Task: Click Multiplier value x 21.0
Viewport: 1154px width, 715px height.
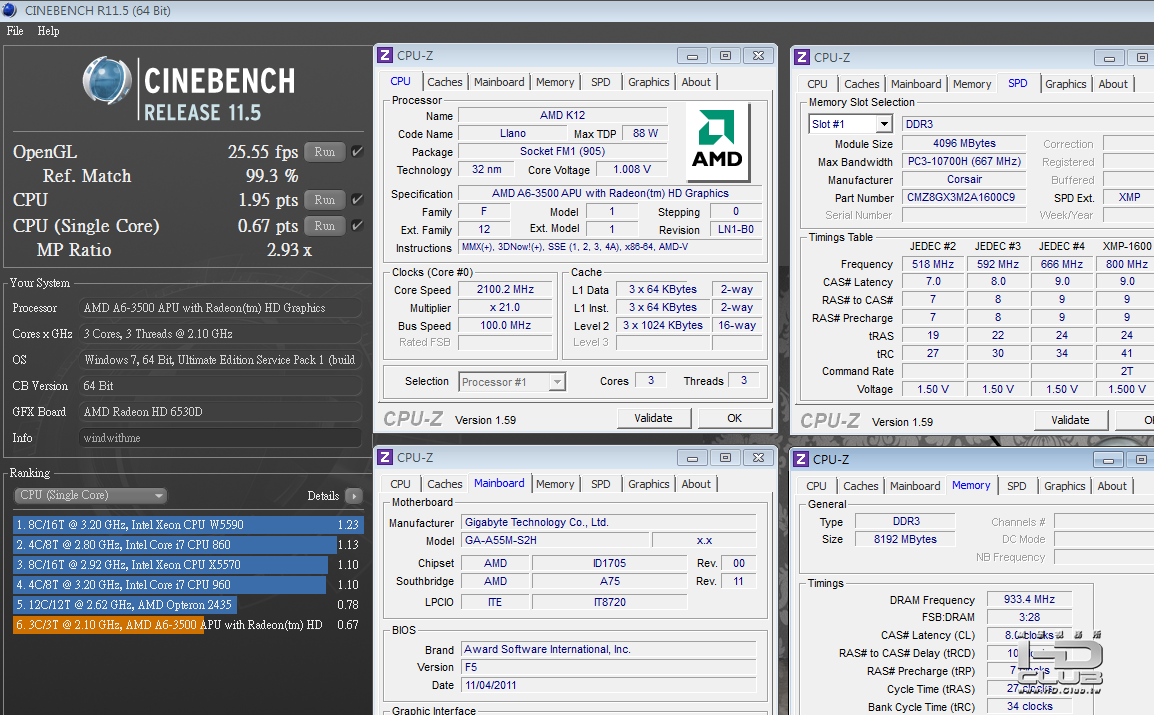Action: click(505, 307)
